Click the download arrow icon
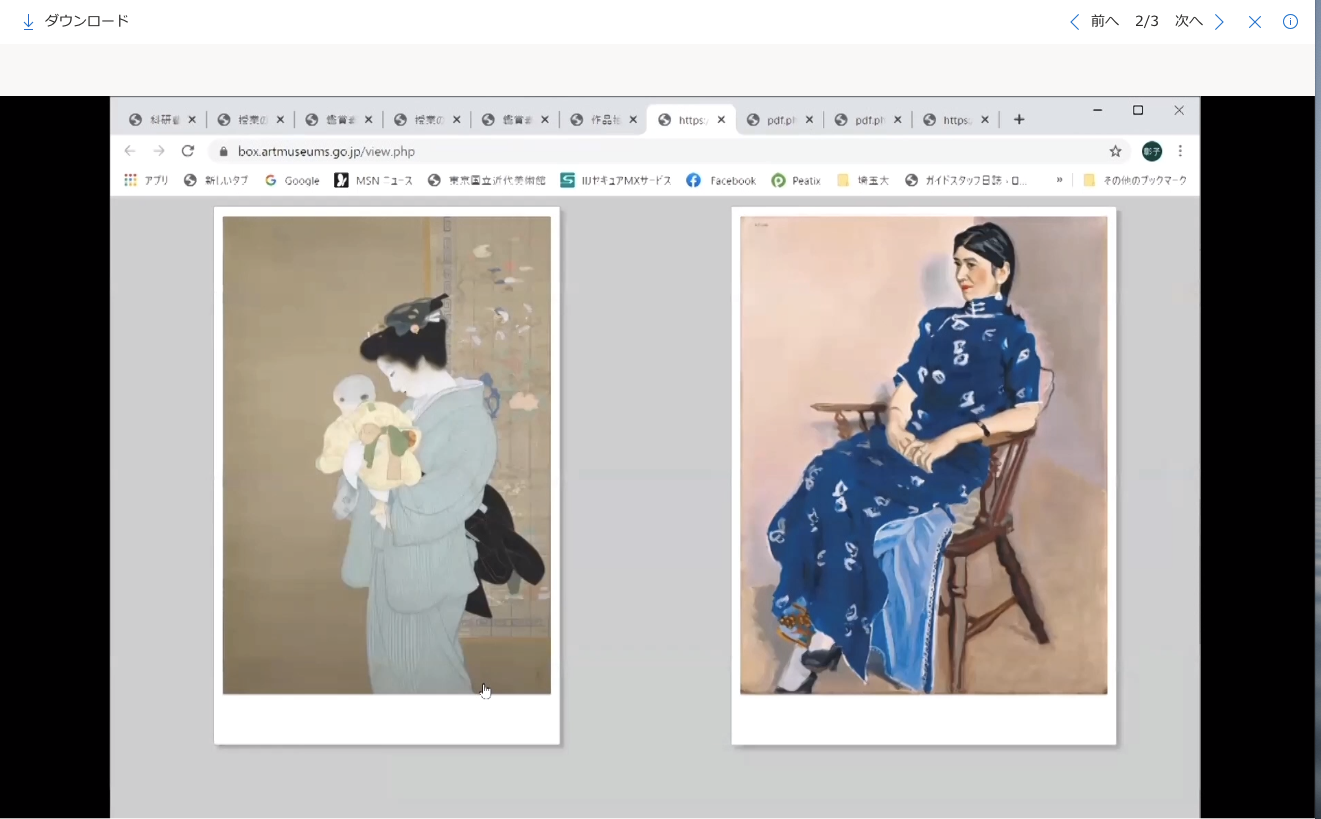The width and height of the screenshot is (1321, 819). pos(28,21)
